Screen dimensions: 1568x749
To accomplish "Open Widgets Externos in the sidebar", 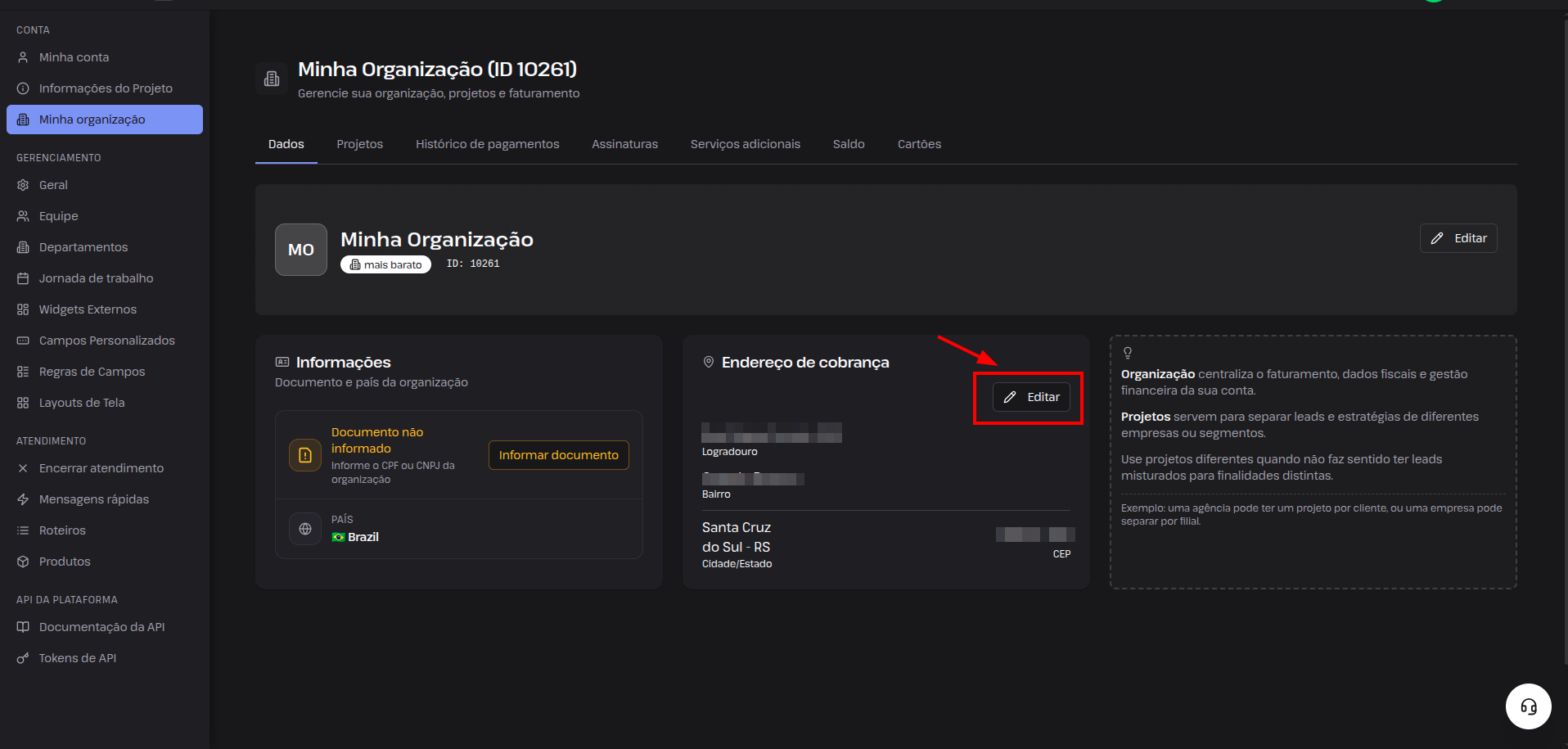I will pos(88,309).
